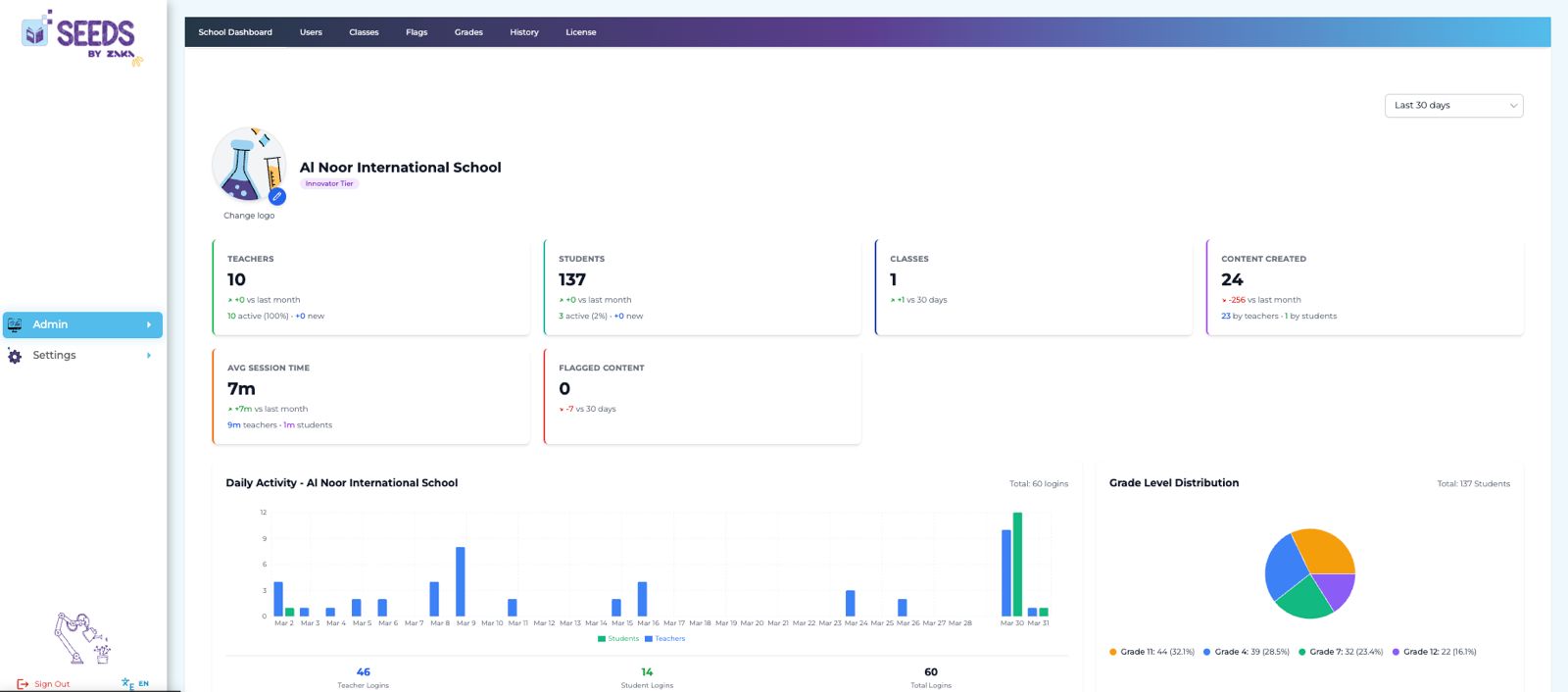Click the Content Created stat card

click(1364, 287)
